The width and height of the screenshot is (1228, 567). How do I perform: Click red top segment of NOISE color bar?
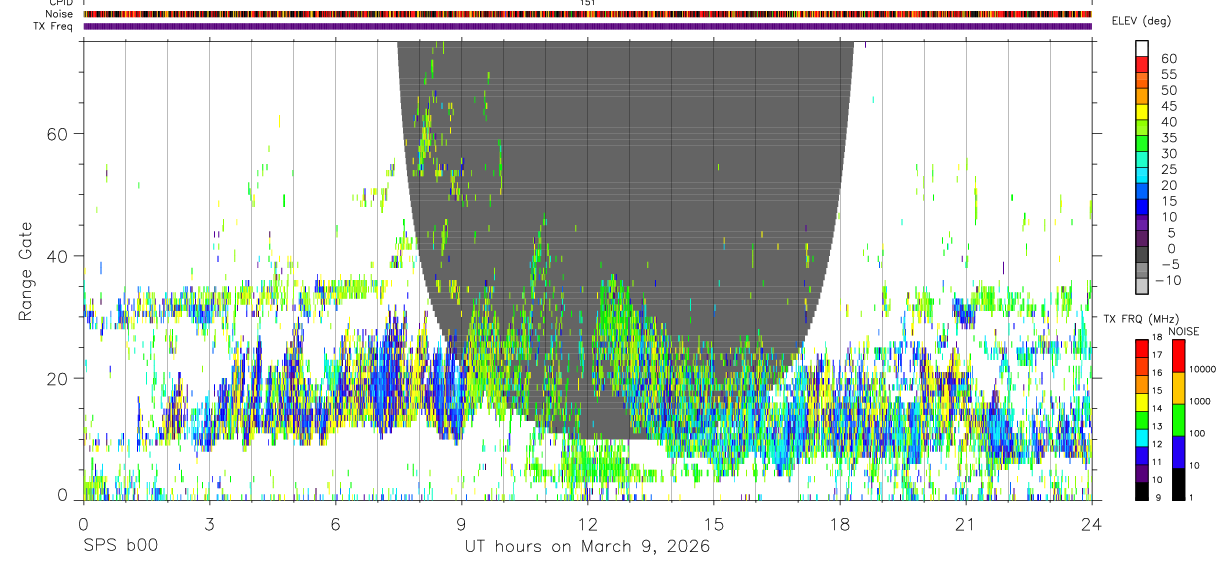pyautogui.click(x=1178, y=356)
